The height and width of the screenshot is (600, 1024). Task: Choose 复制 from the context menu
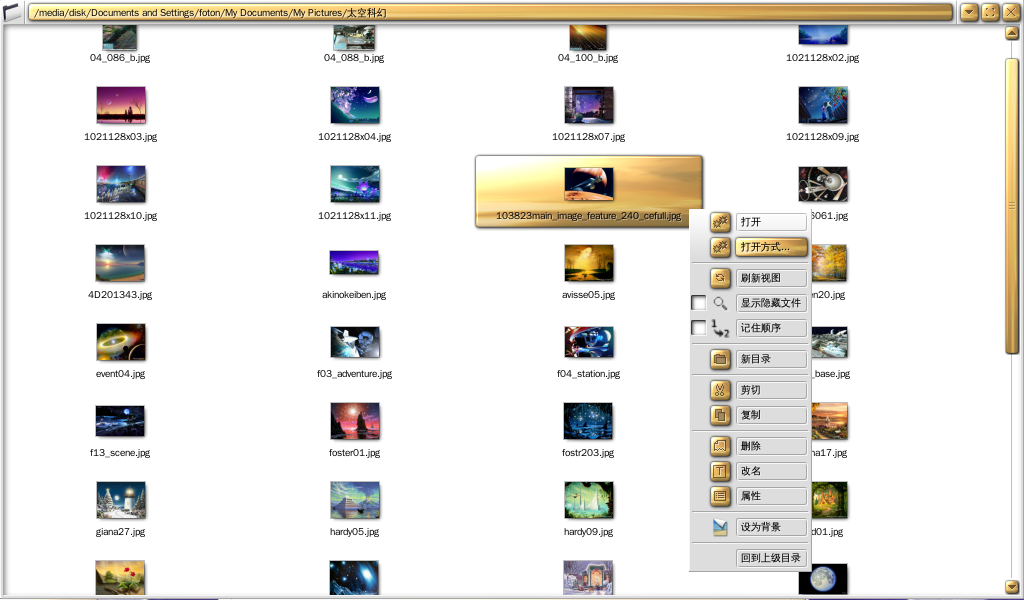(x=771, y=415)
